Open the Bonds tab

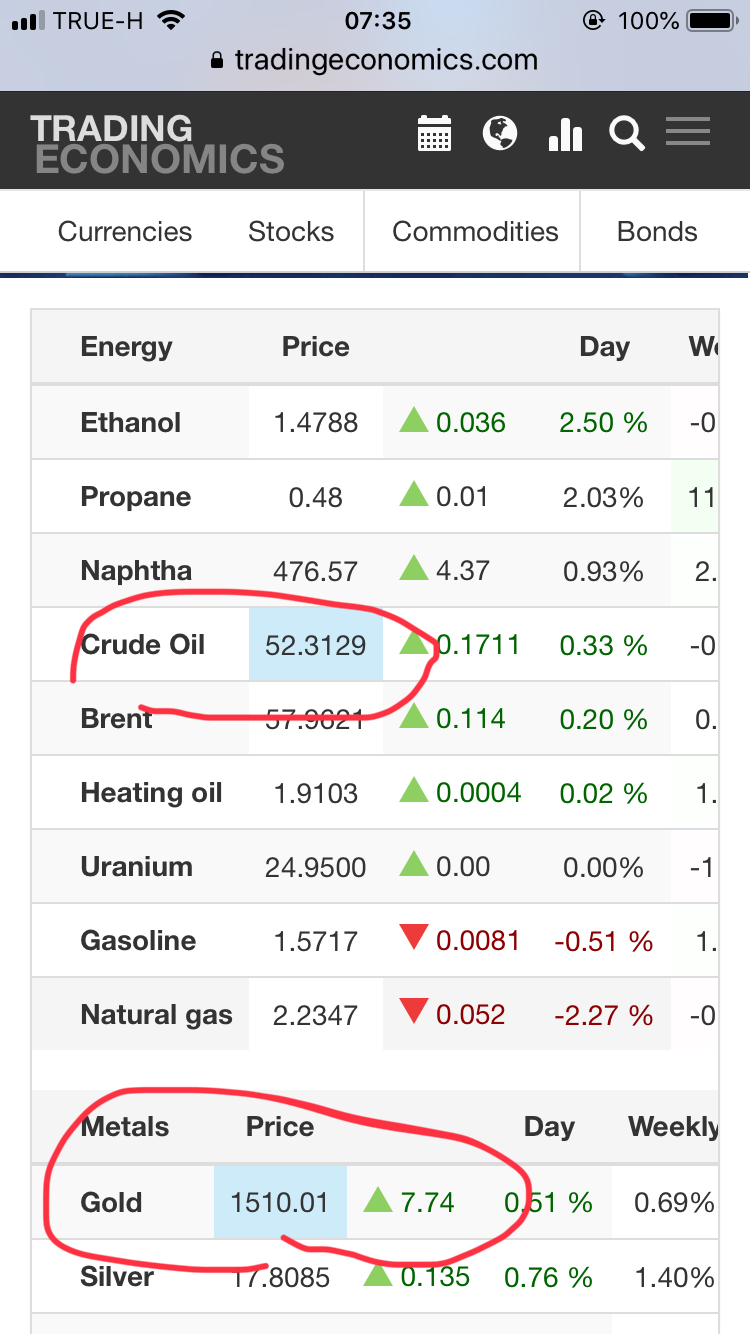657,232
